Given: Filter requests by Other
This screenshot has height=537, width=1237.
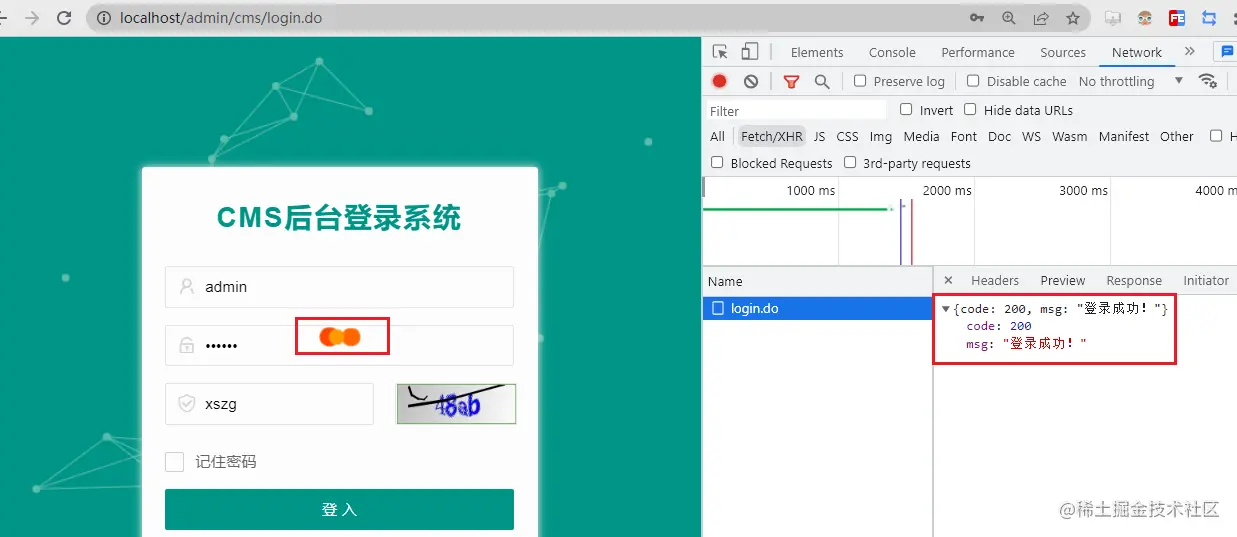Looking at the screenshot, I should click(x=1177, y=136).
